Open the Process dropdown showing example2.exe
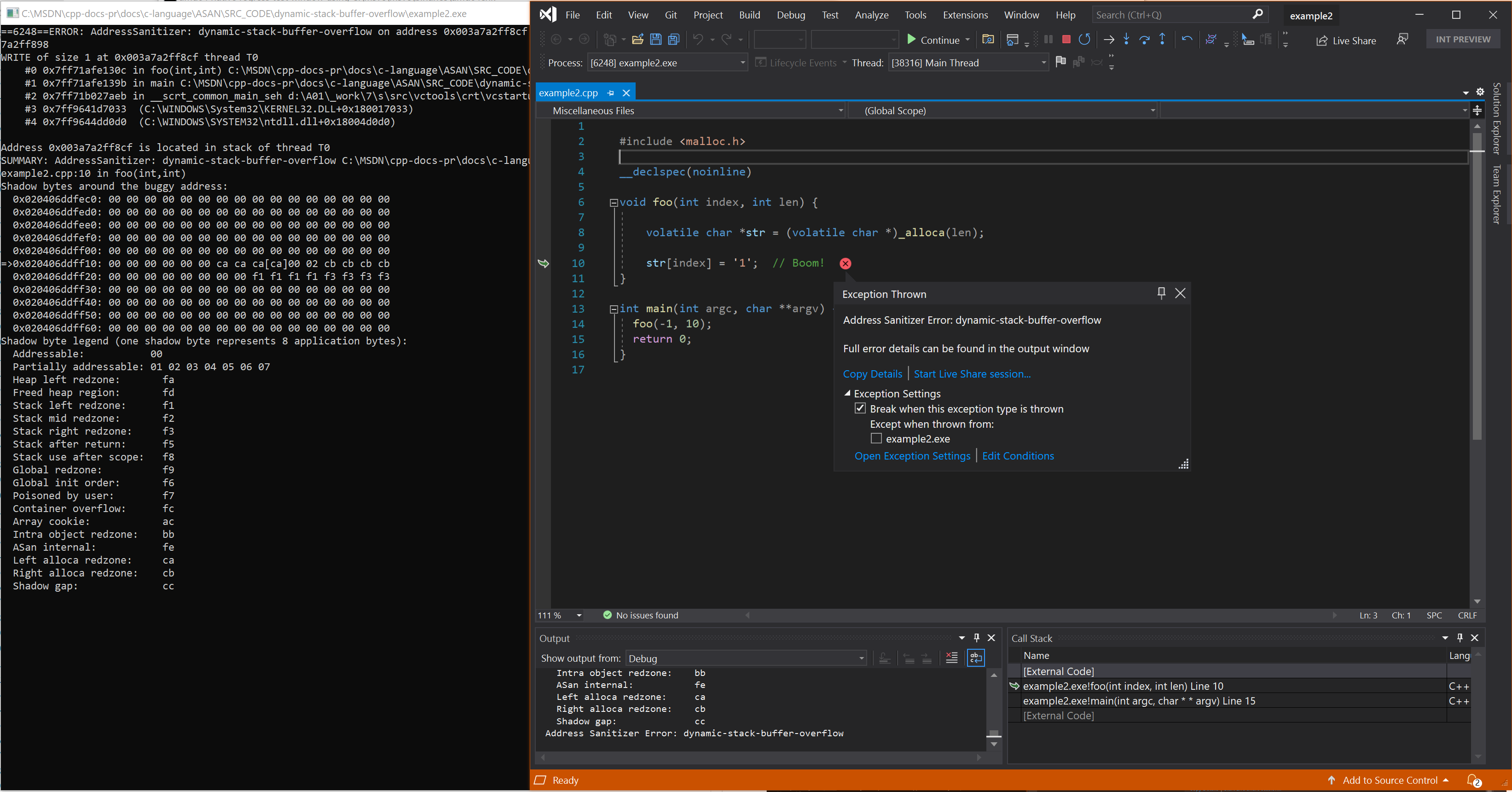 tap(744, 63)
